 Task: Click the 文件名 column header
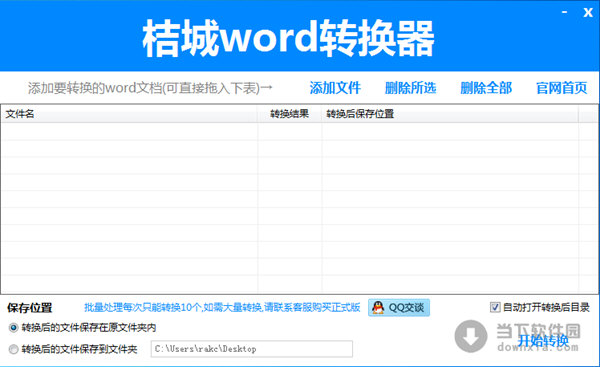coord(129,114)
